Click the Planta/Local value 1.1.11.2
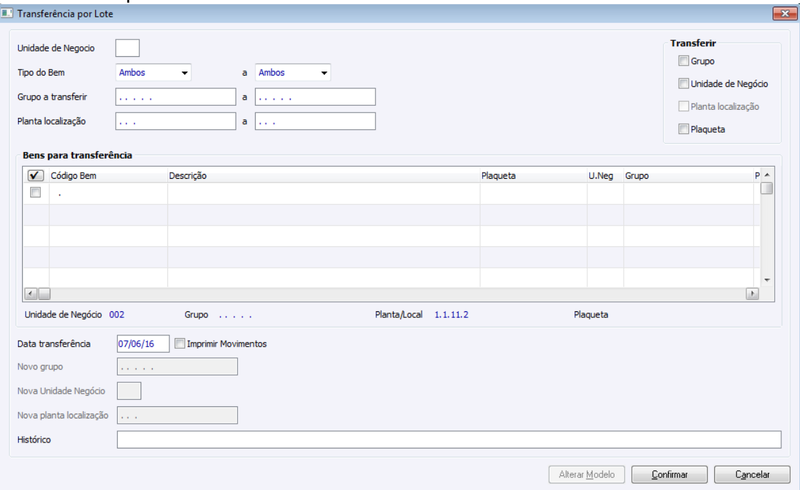 pyautogui.click(x=451, y=314)
